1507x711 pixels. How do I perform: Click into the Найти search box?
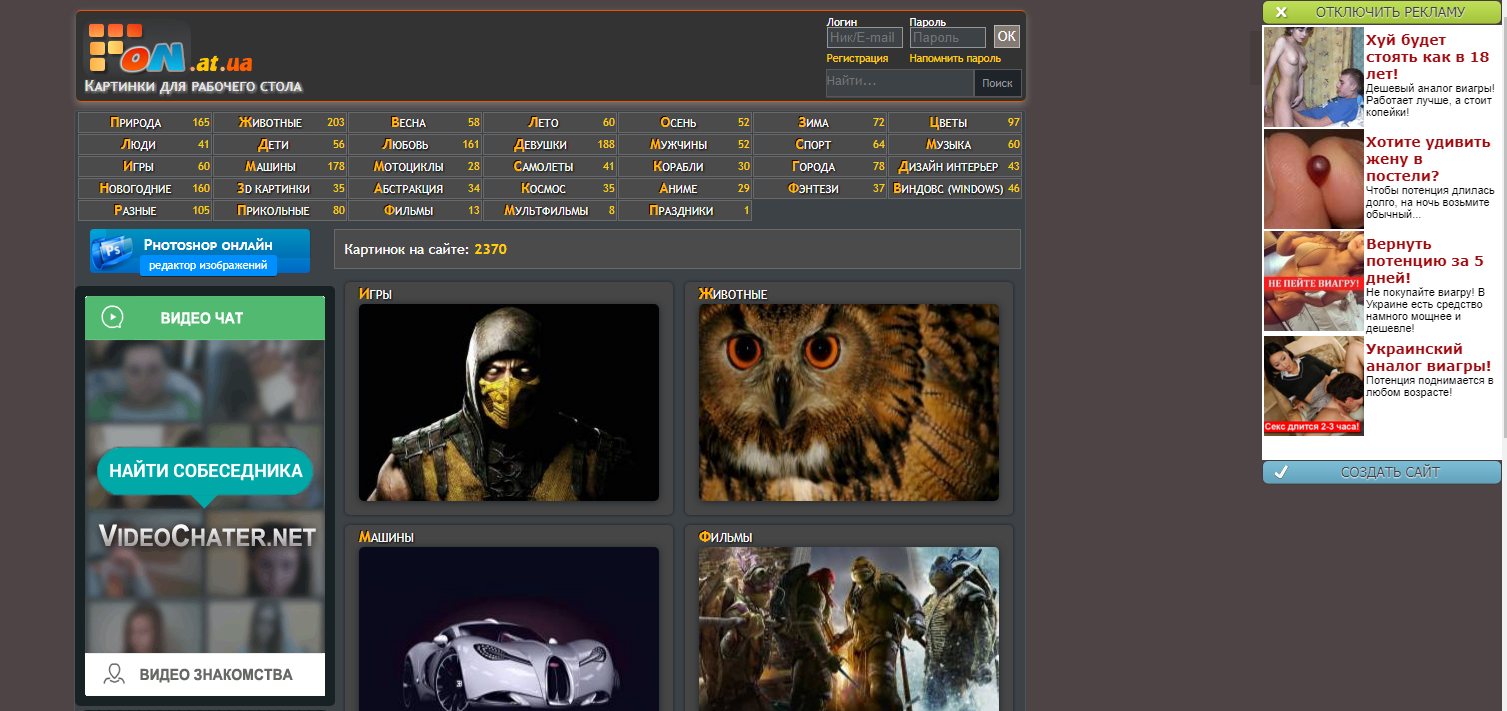[900, 82]
